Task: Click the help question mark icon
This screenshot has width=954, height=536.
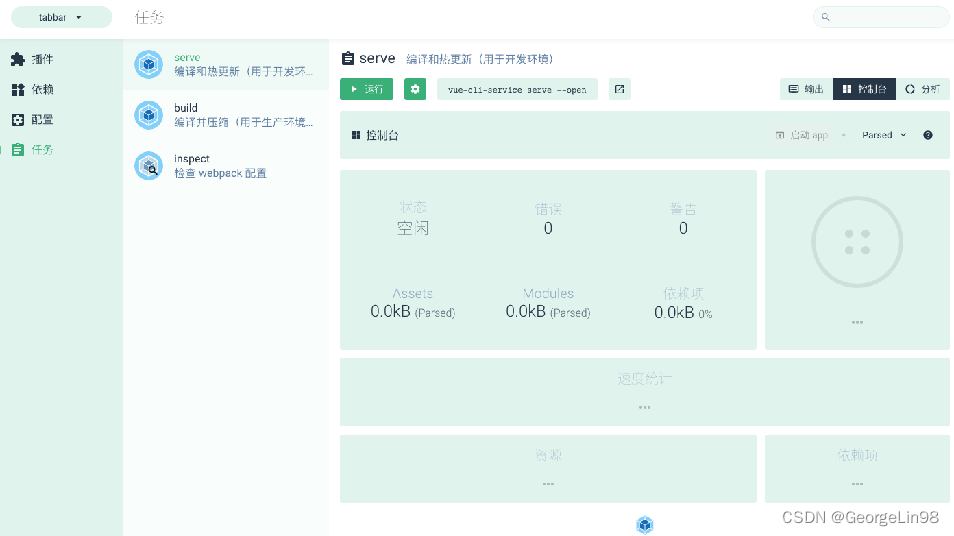Action: pos(928,135)
